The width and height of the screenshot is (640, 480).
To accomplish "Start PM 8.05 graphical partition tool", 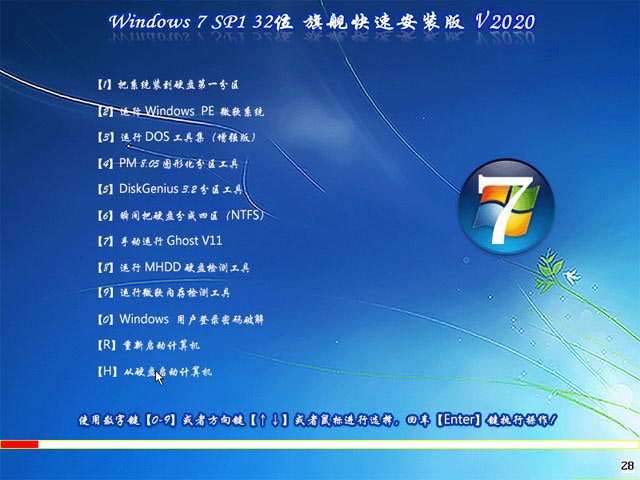I will (x=172, y=163).
